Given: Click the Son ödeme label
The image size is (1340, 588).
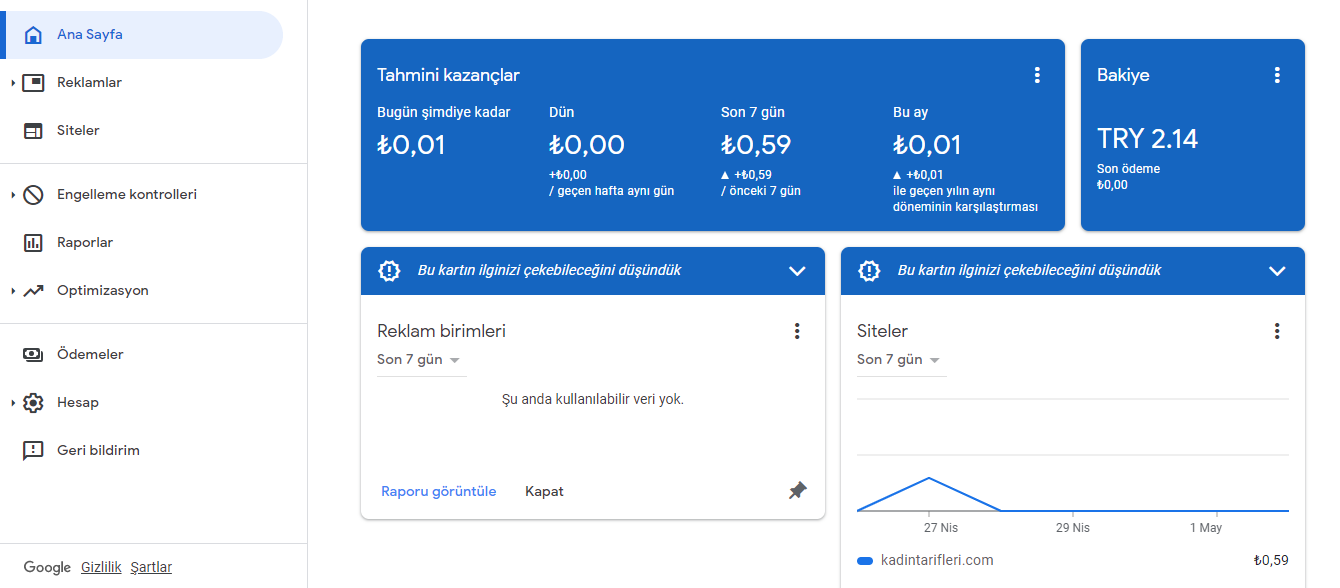Looking at the screenshot, I should point(1128,169).
